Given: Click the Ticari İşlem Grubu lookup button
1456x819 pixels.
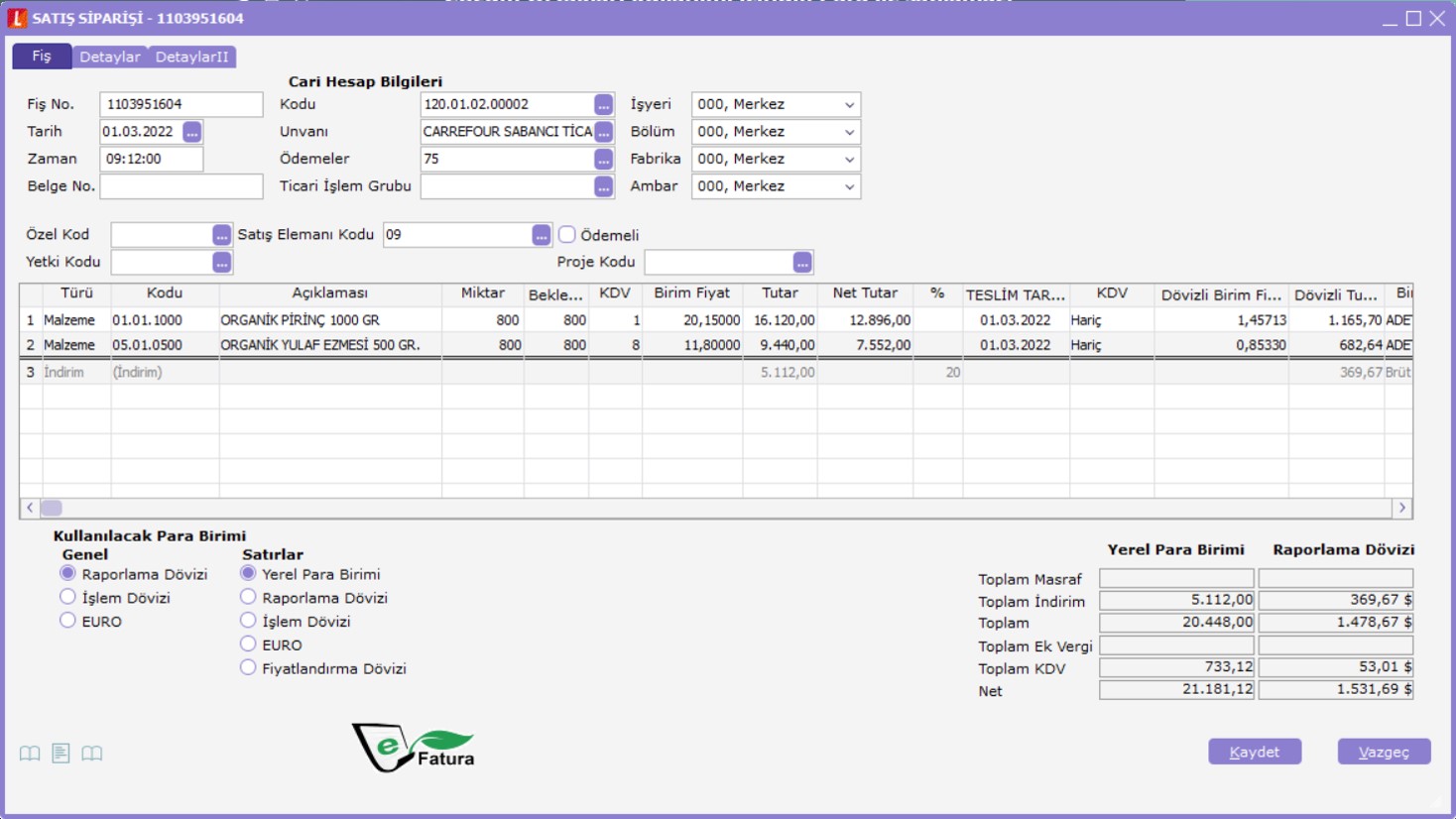Looking at the screenshot, I should click(603, 186).
